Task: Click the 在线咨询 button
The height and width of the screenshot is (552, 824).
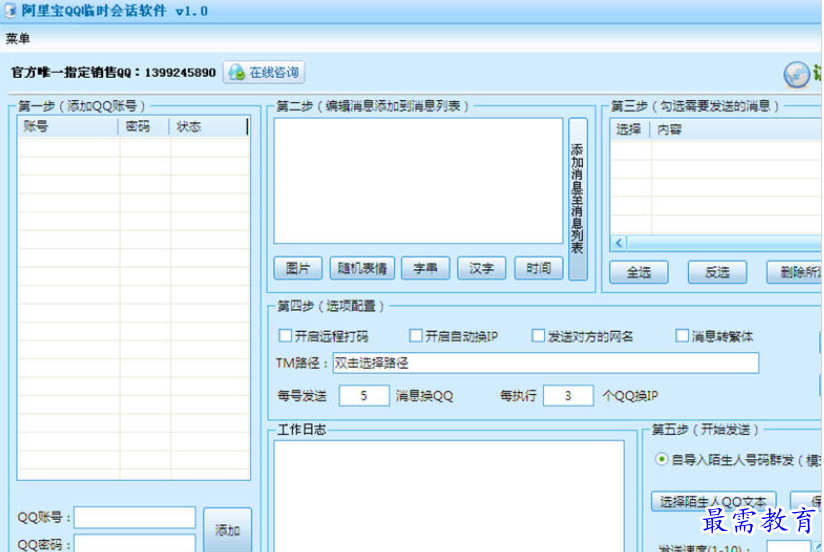Action: tap(264, 72)
